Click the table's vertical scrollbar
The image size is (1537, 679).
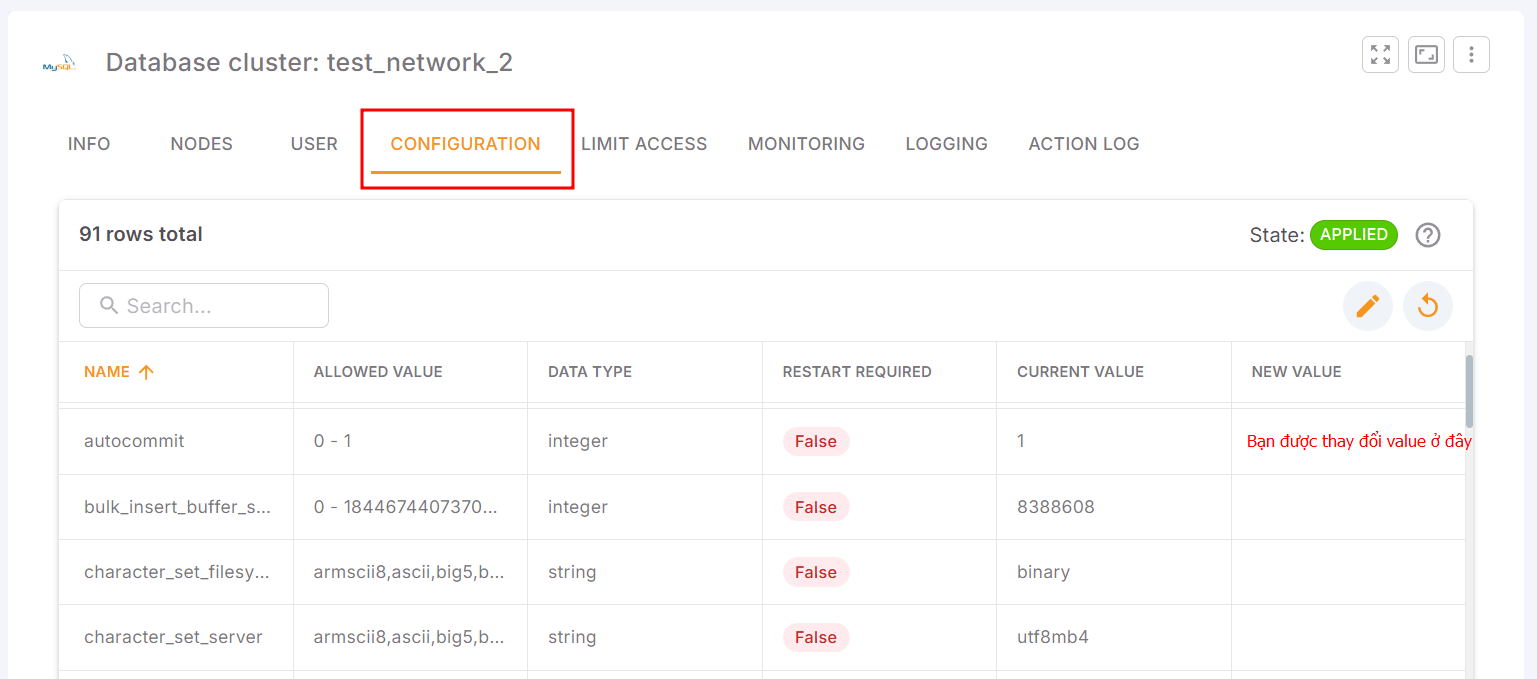[x=1469, y=391]
